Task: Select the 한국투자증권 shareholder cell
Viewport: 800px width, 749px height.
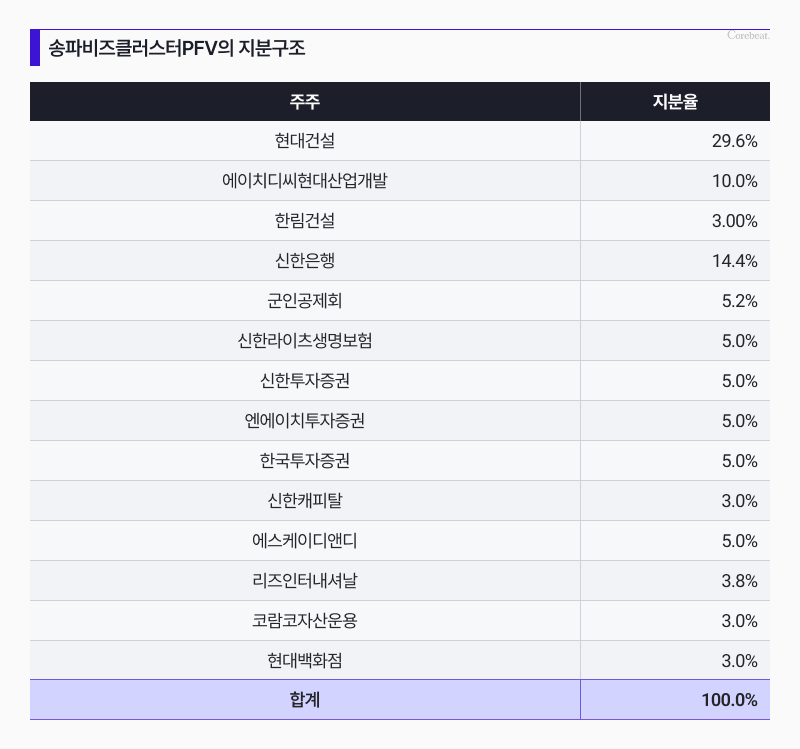Action: [x=305, y=461]
